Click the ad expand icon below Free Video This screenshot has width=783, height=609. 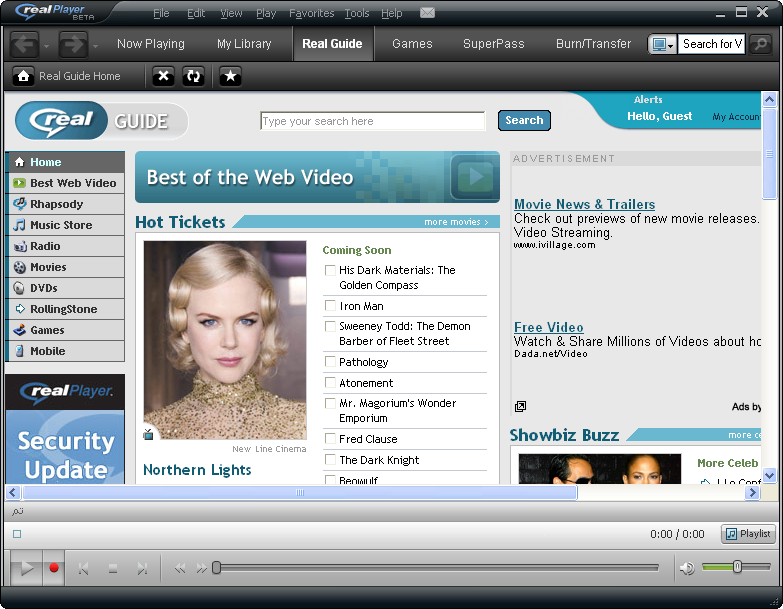[x=520, y=406]
